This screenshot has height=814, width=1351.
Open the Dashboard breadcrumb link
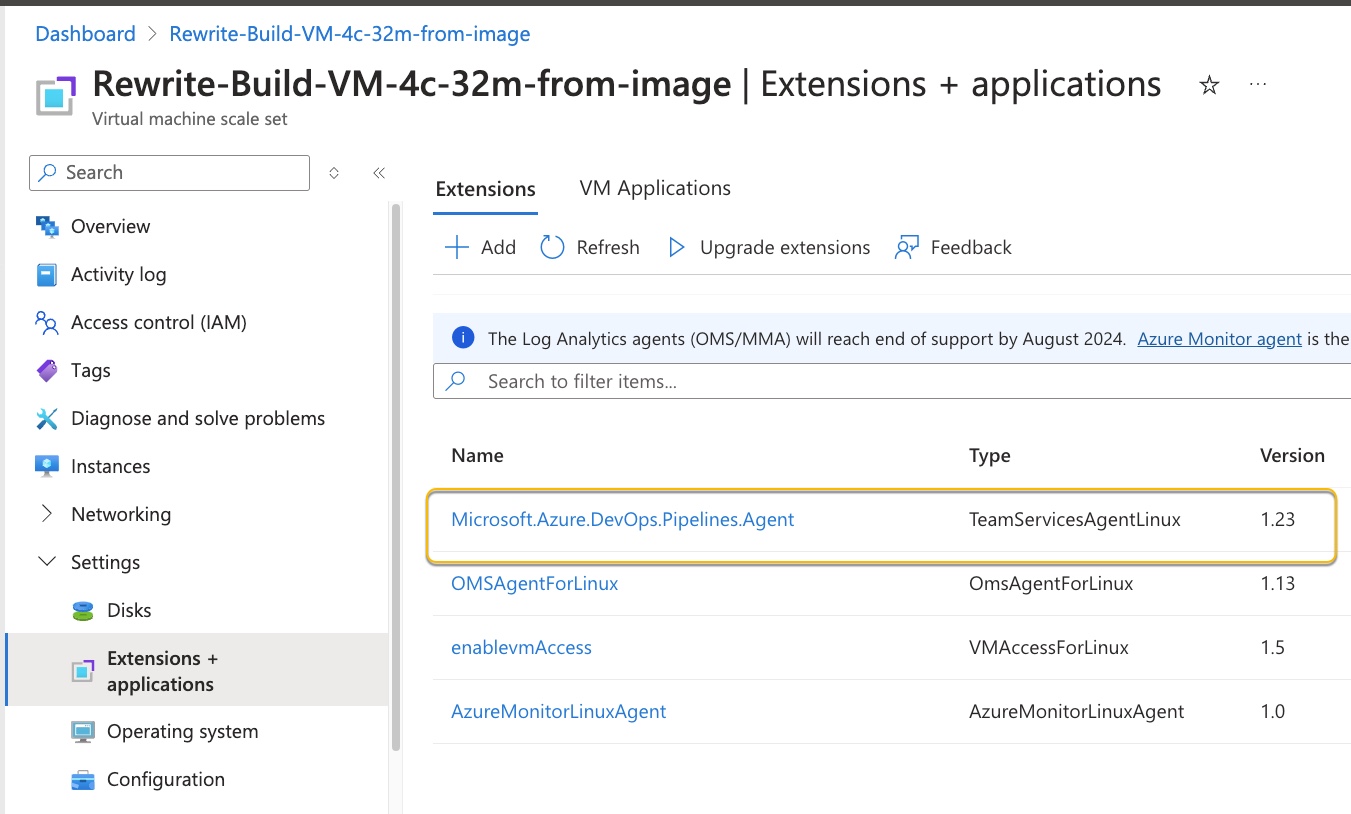pyautogui.click(x=85, y=34)
